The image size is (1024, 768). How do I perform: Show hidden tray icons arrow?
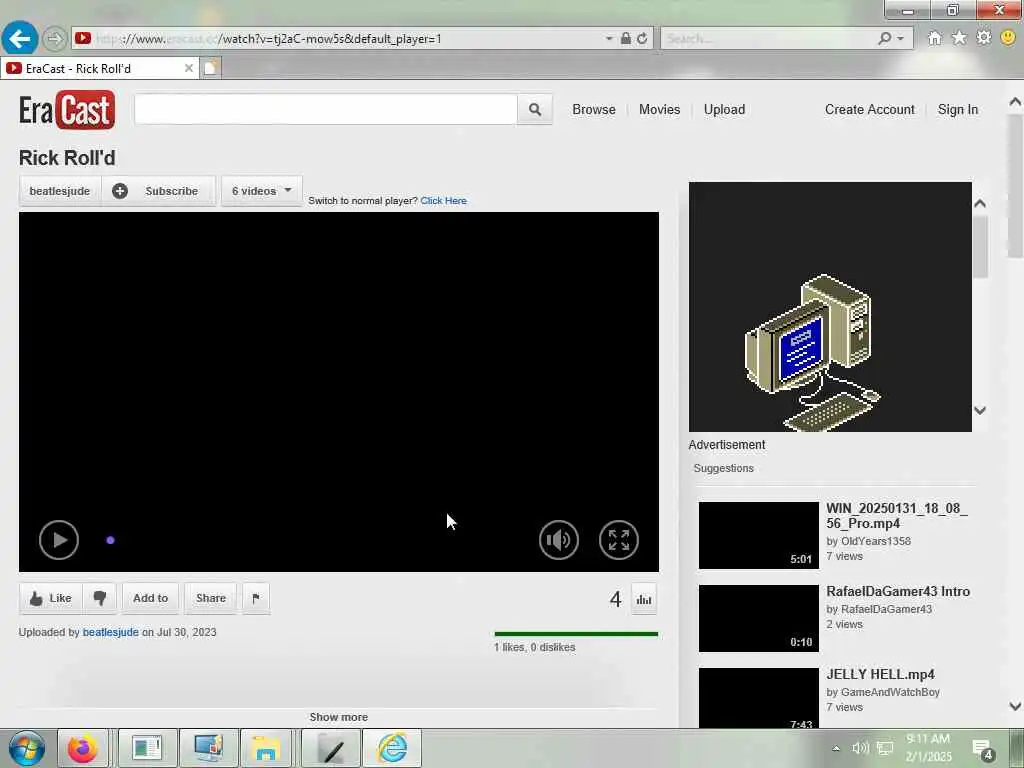coord(836,748)
